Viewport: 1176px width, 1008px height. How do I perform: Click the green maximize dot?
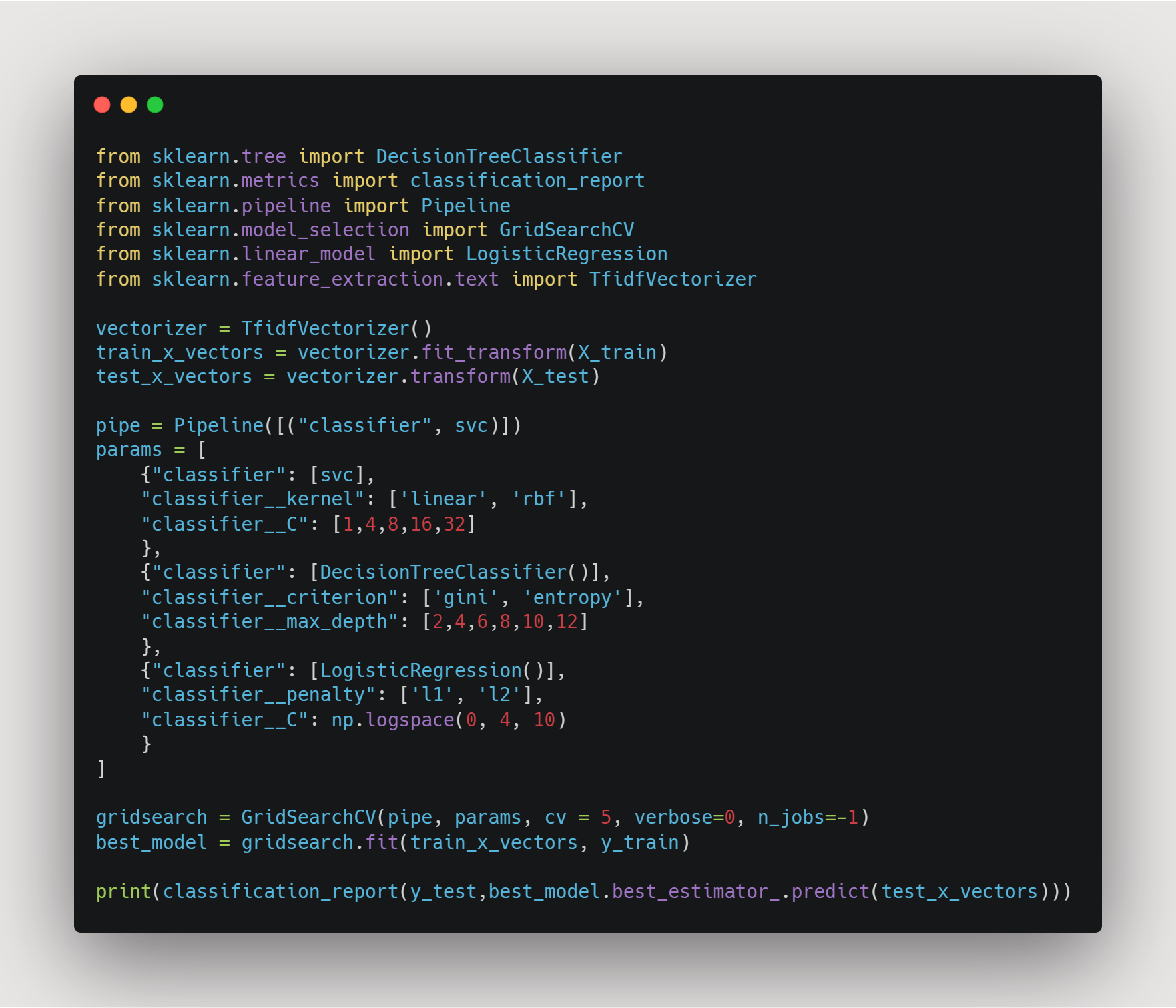[155, 105]
